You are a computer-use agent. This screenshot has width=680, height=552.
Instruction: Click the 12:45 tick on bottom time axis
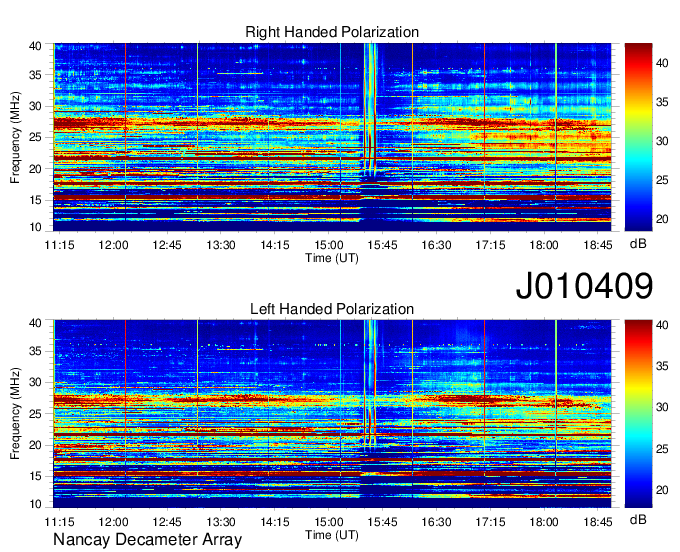click(x=167, y=522)
